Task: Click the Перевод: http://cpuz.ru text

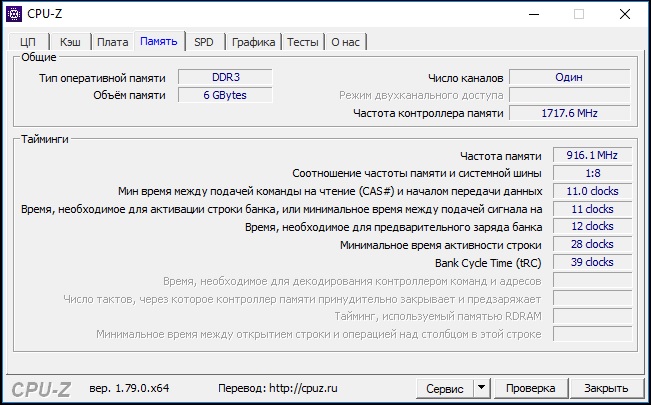Action: coord(278,388)
